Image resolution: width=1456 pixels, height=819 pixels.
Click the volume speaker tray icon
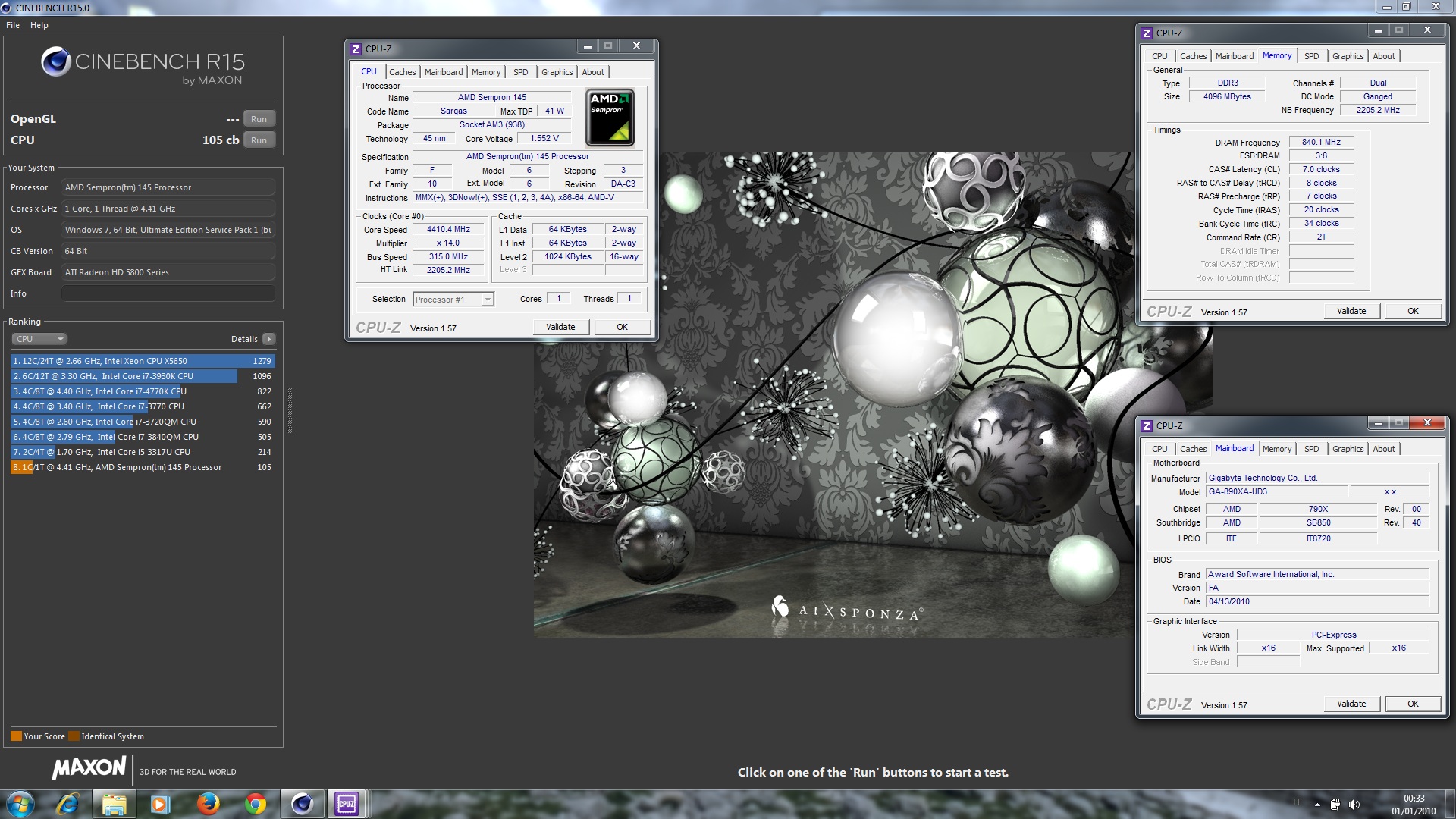coord(1354,804)
